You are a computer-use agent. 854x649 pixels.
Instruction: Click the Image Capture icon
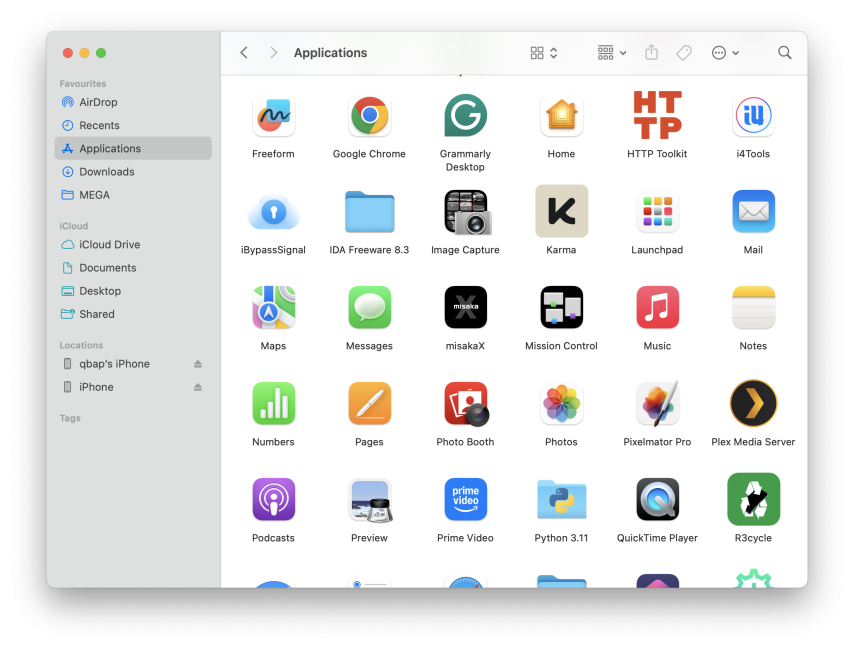tap(467, 212)
